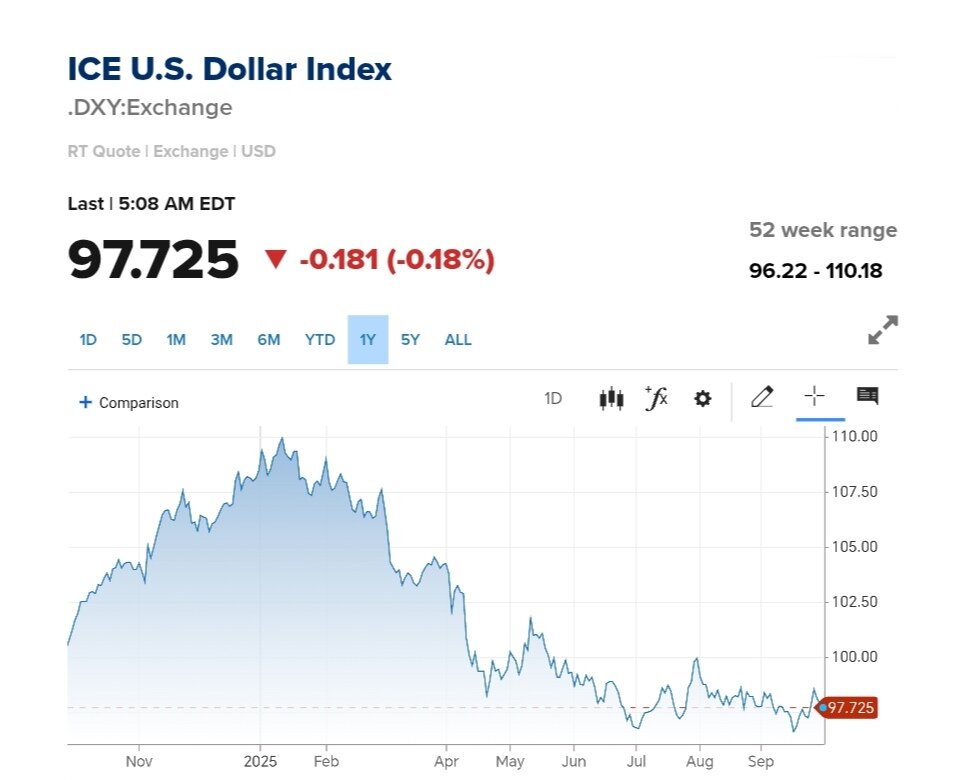Select the 5Y range tab
The image size is (971, 780).
[x=410, y=340]
